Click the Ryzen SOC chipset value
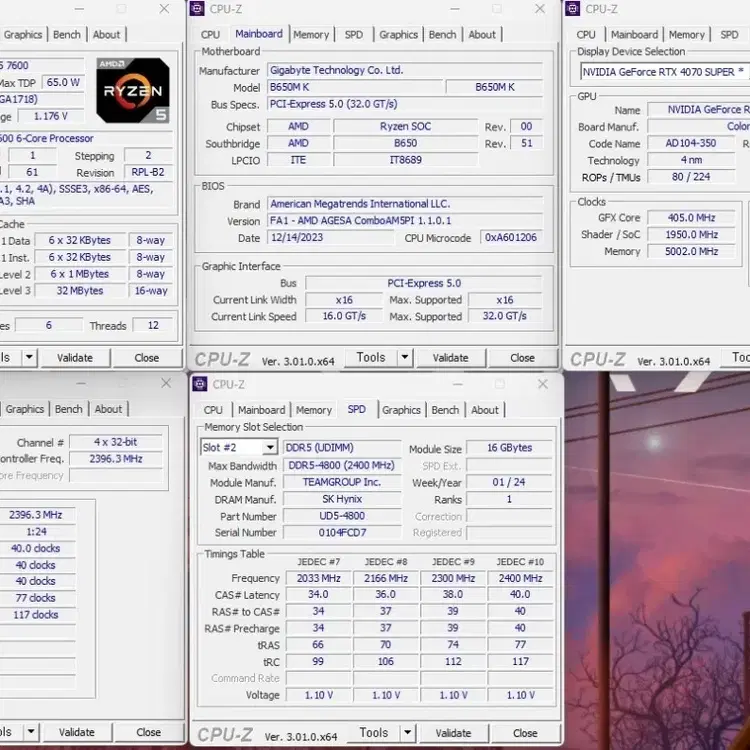Screen dimensions: 750x750 point(405,126)
